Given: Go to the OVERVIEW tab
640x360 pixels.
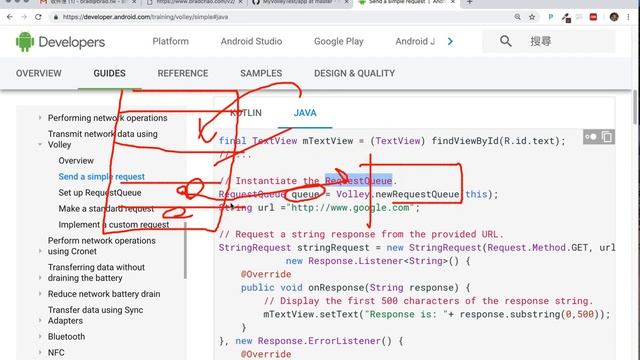Looking at the screenshot, I should (39, 73).
